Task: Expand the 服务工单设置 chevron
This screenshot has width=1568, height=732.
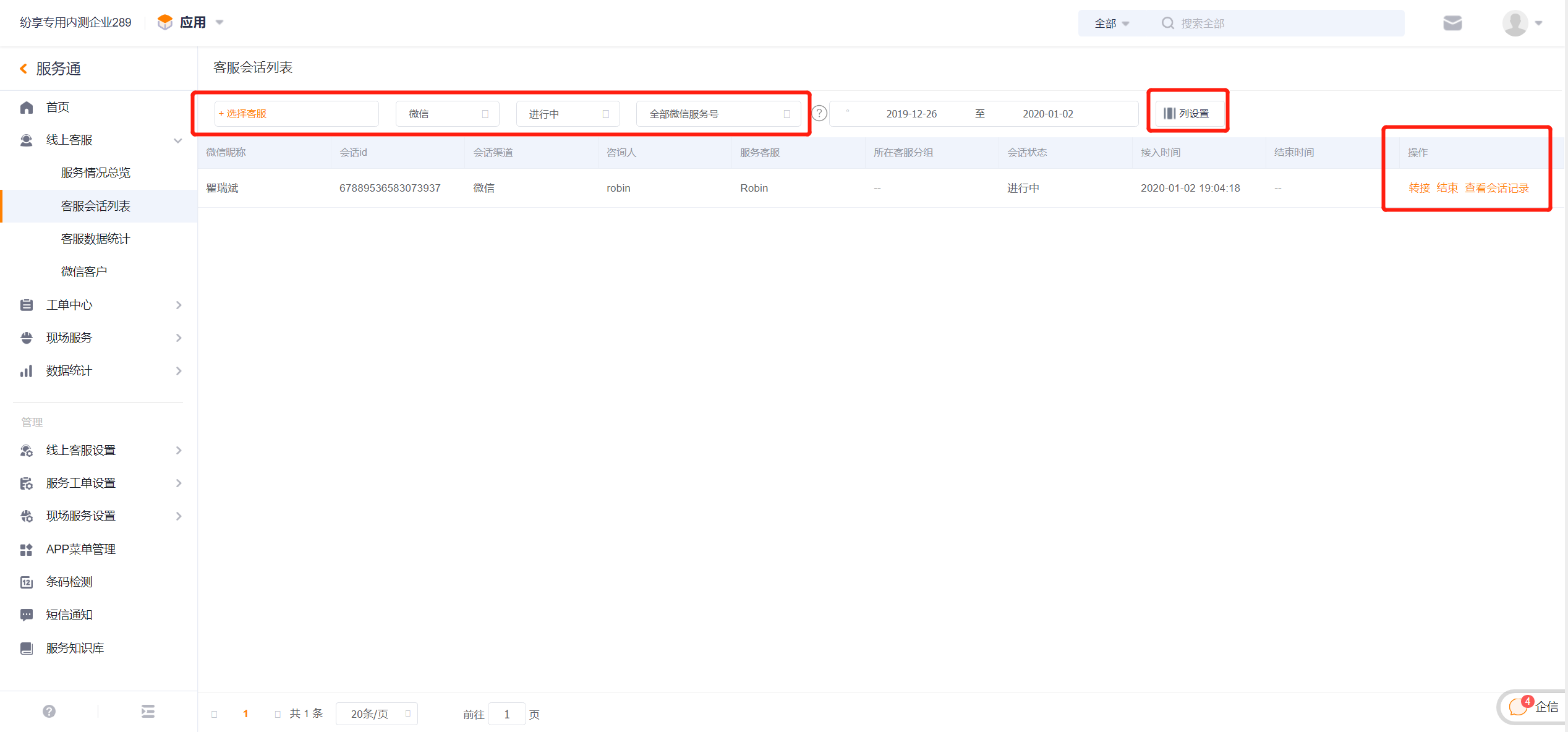Action: [179, 483]
